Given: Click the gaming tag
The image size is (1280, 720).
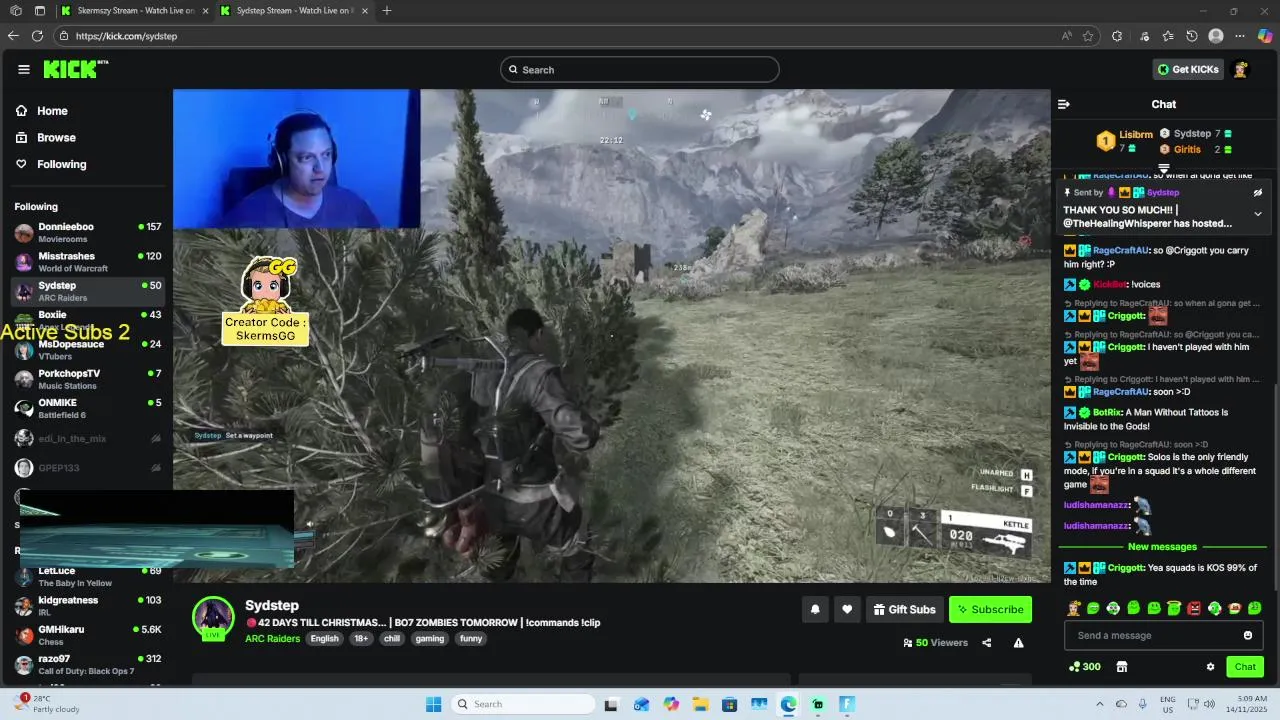Looking at the screenshot, I should coord(430,638).
